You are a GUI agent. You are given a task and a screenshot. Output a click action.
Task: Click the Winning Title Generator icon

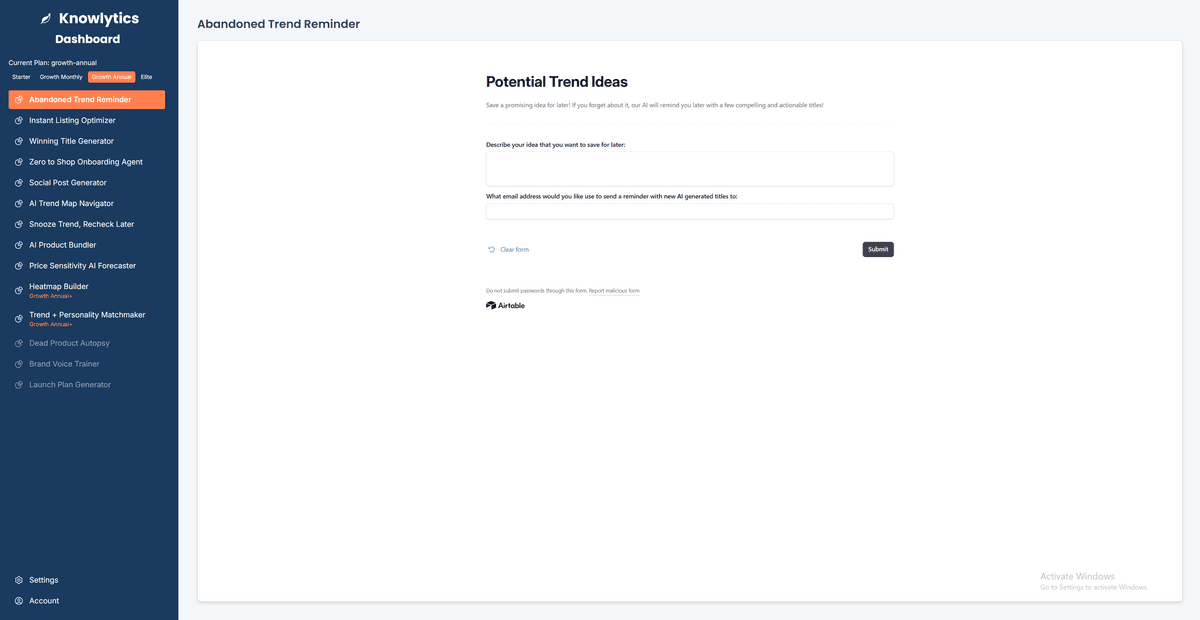(x=17, y=141)
